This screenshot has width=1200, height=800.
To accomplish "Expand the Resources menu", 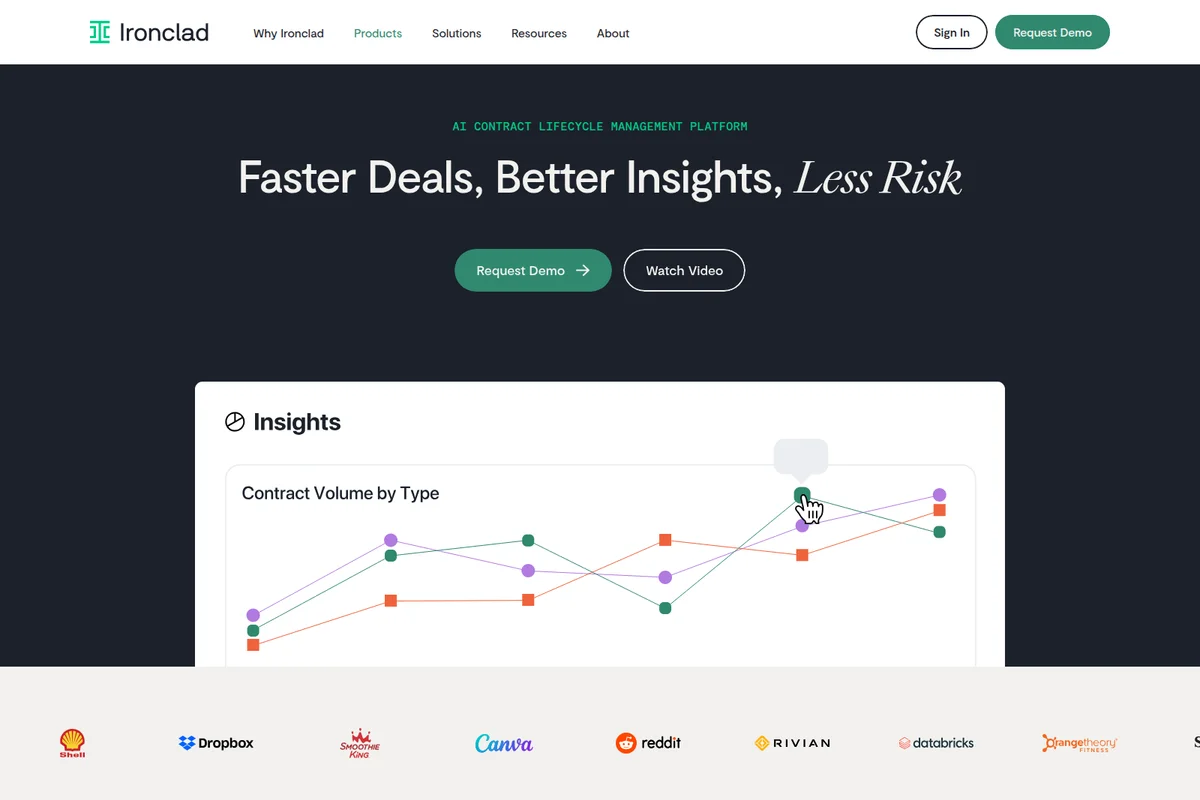I will coord(539,33).
